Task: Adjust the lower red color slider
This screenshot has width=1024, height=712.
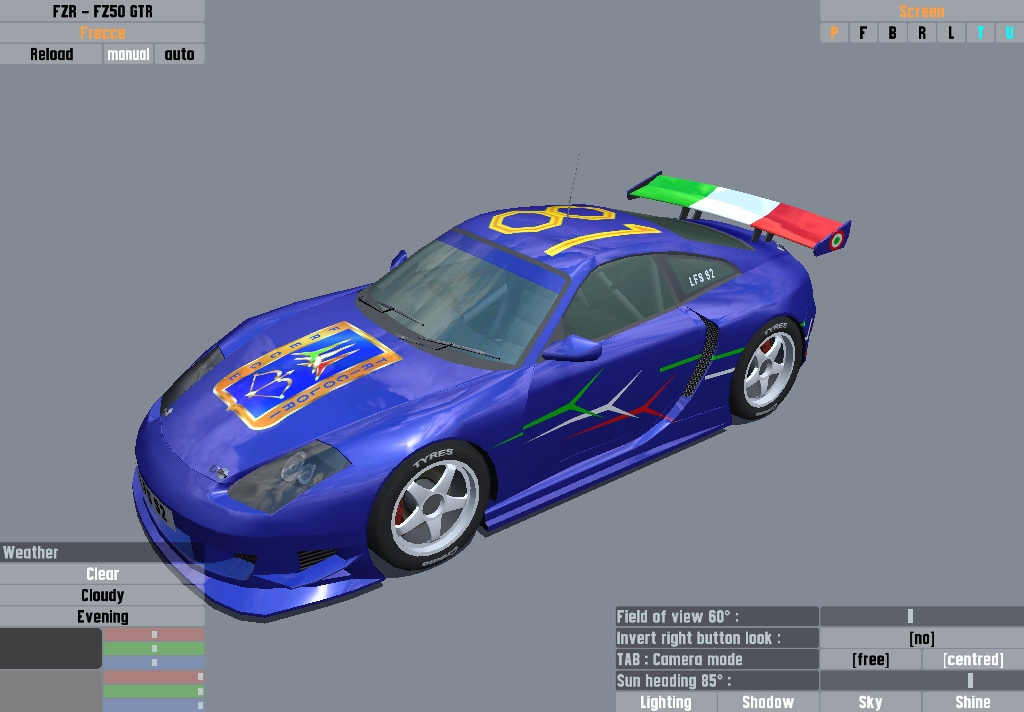Action: [x=153, y=677]
